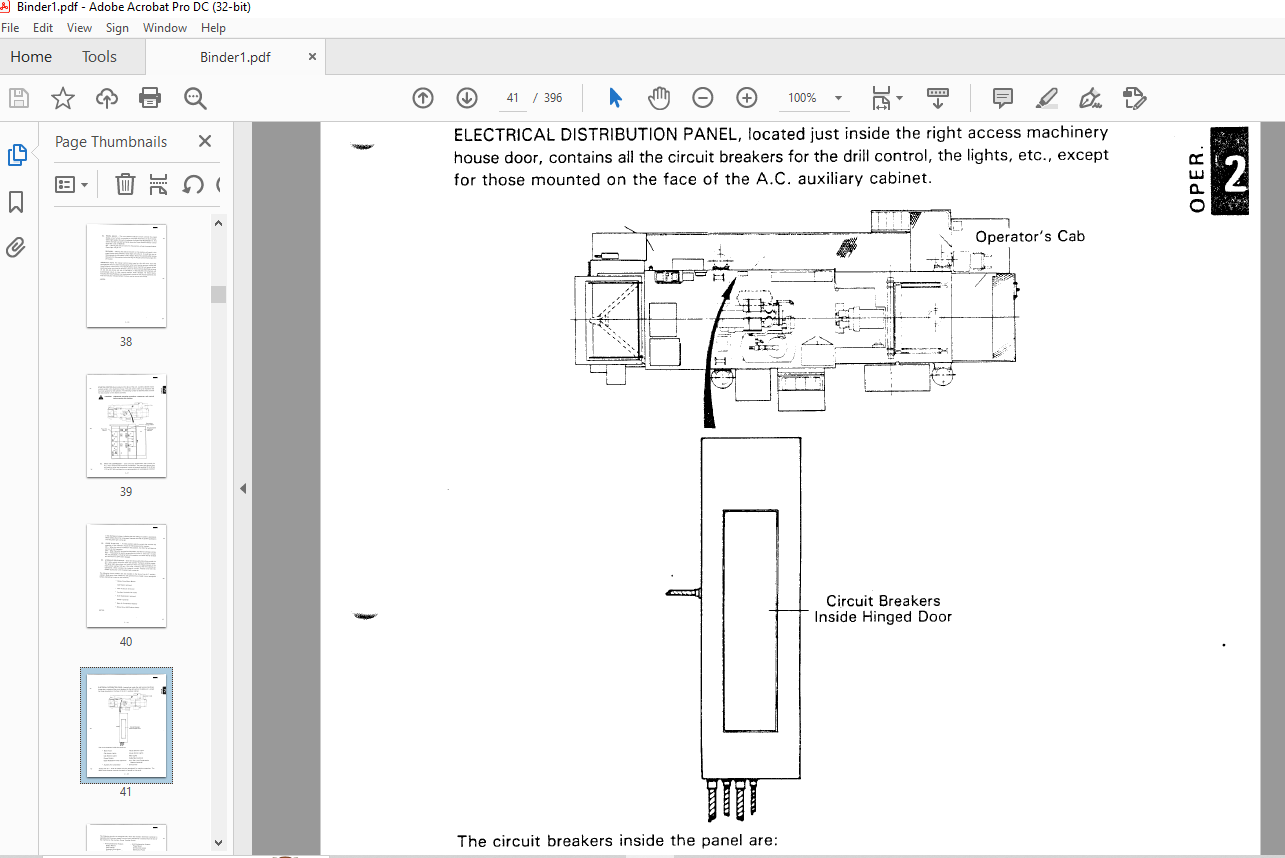The width and height of the screenshot is (1285, 858).
Task: Select the Binder1.pdf document tab
Action: (x=235, y=57)
